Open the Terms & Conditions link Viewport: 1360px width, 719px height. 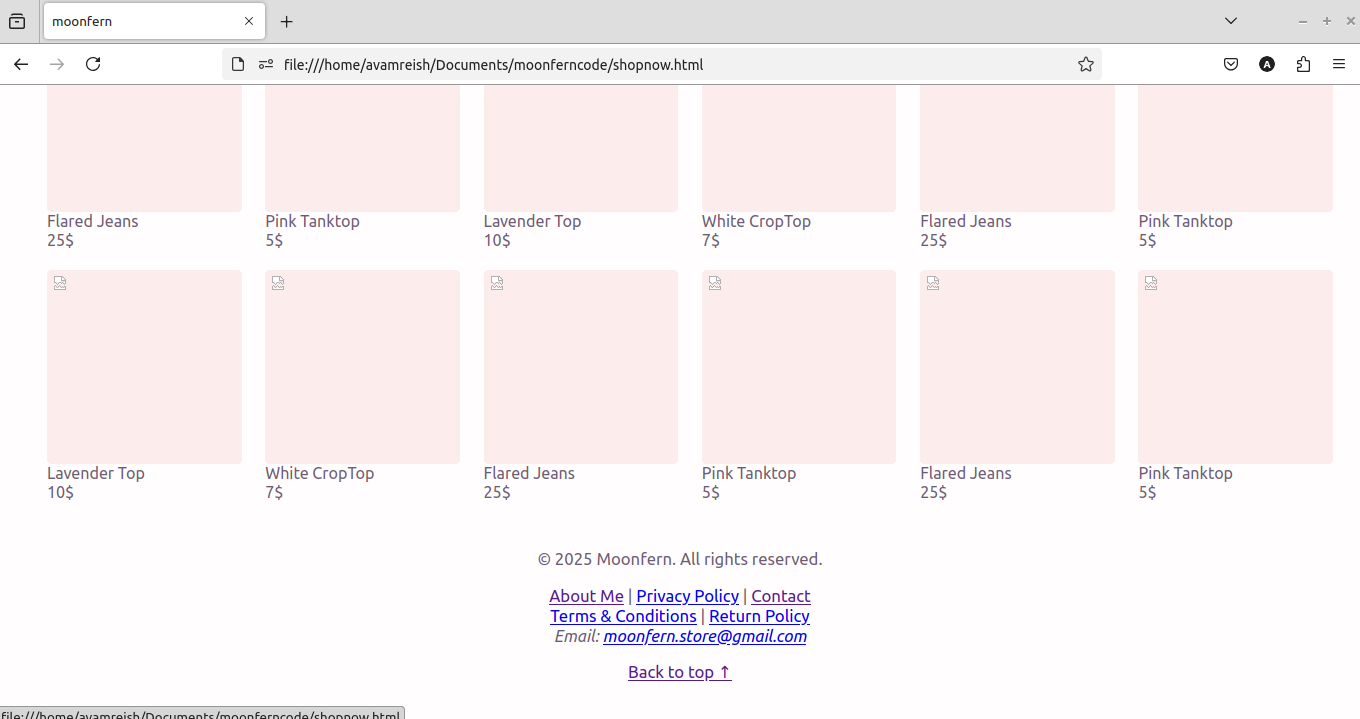(623, 616)
